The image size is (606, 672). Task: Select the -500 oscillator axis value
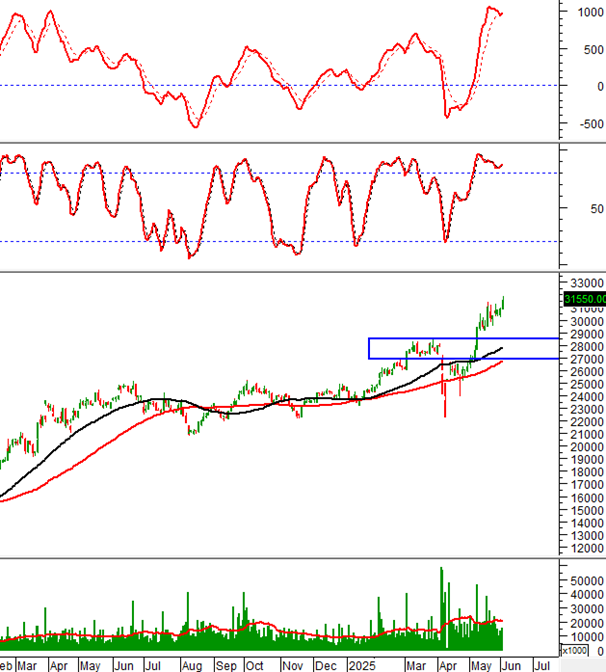click(592, 124)
